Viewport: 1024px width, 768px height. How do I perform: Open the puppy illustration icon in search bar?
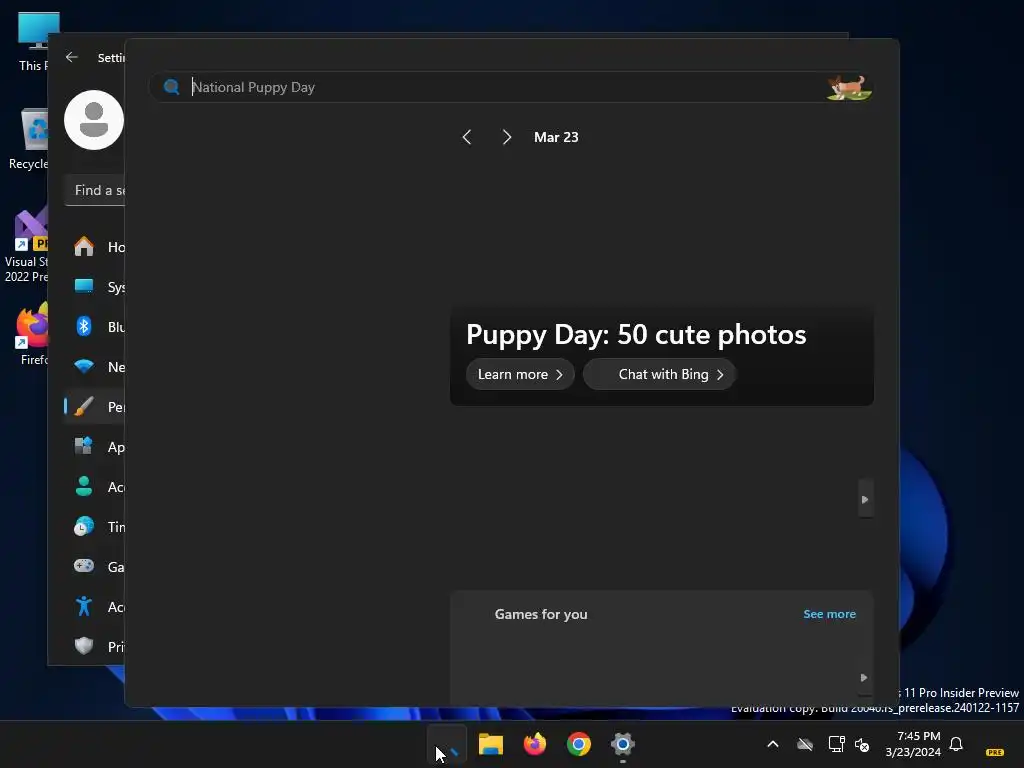848,87
